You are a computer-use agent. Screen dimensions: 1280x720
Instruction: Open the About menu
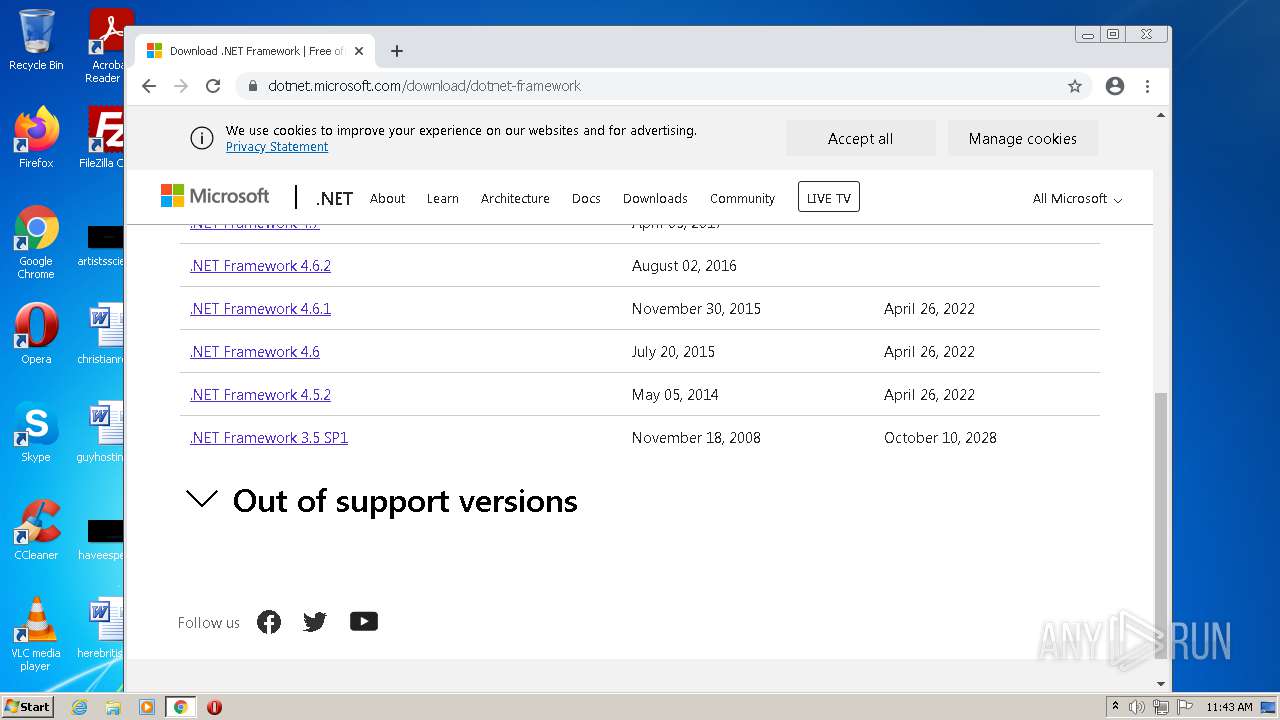[388, 198]
